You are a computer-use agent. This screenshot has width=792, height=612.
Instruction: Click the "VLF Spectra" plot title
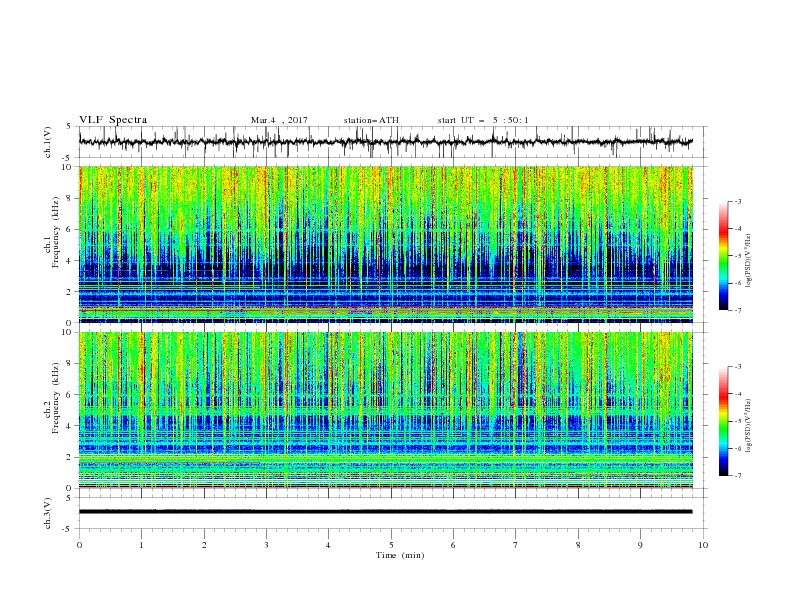click(113, 120)
